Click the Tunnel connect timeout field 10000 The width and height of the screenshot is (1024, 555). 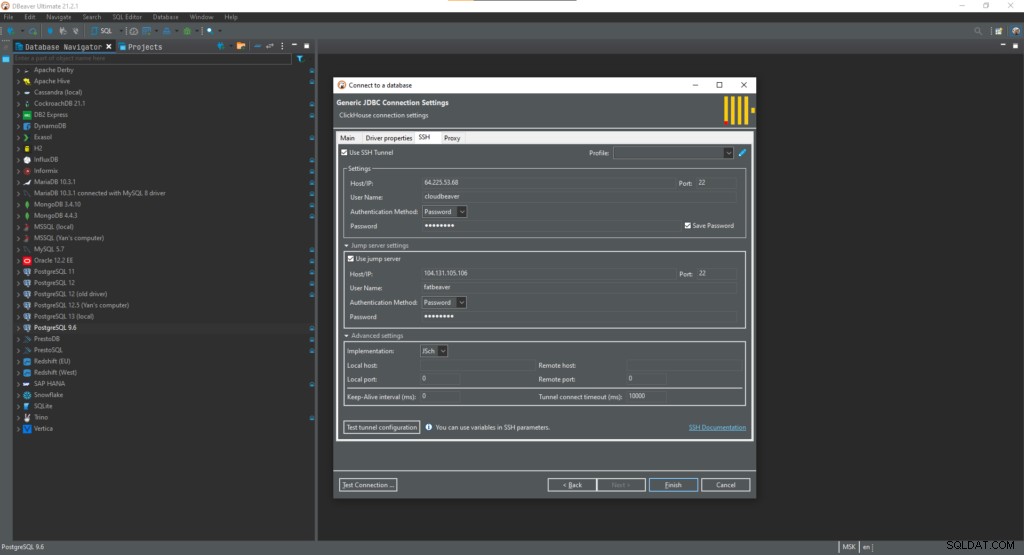tap(647, 396)
